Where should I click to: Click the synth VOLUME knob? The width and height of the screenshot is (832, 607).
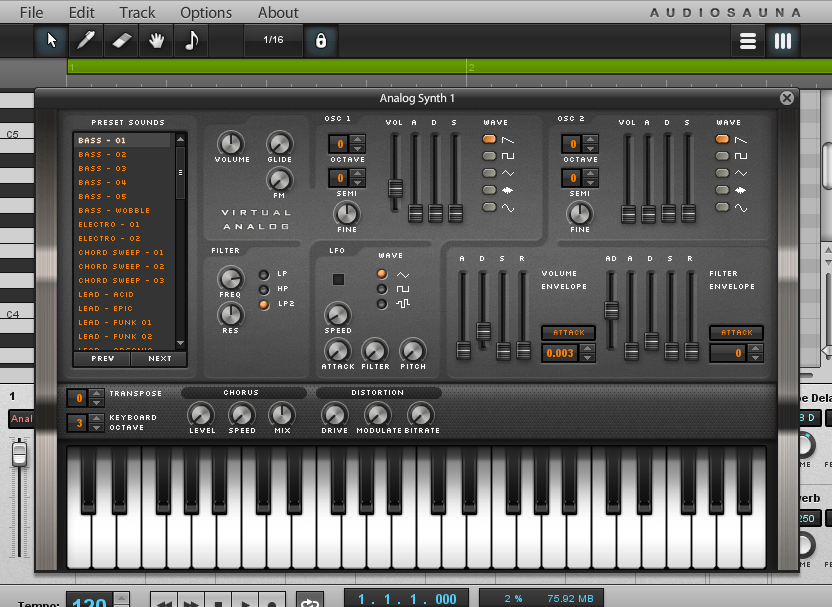(x=231, y=143)
